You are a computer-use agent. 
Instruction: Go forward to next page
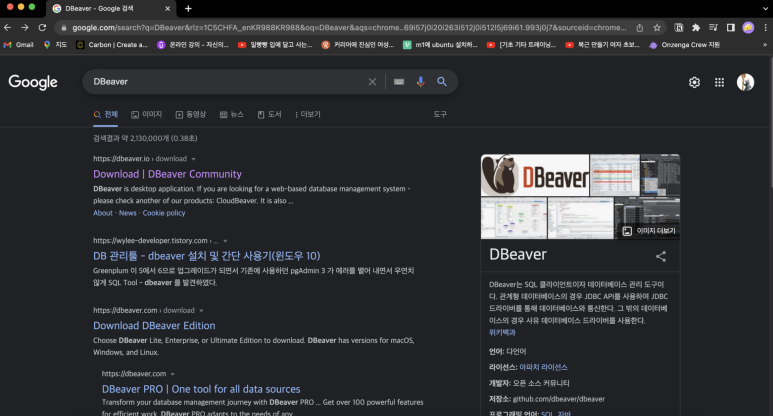(25, 28)
